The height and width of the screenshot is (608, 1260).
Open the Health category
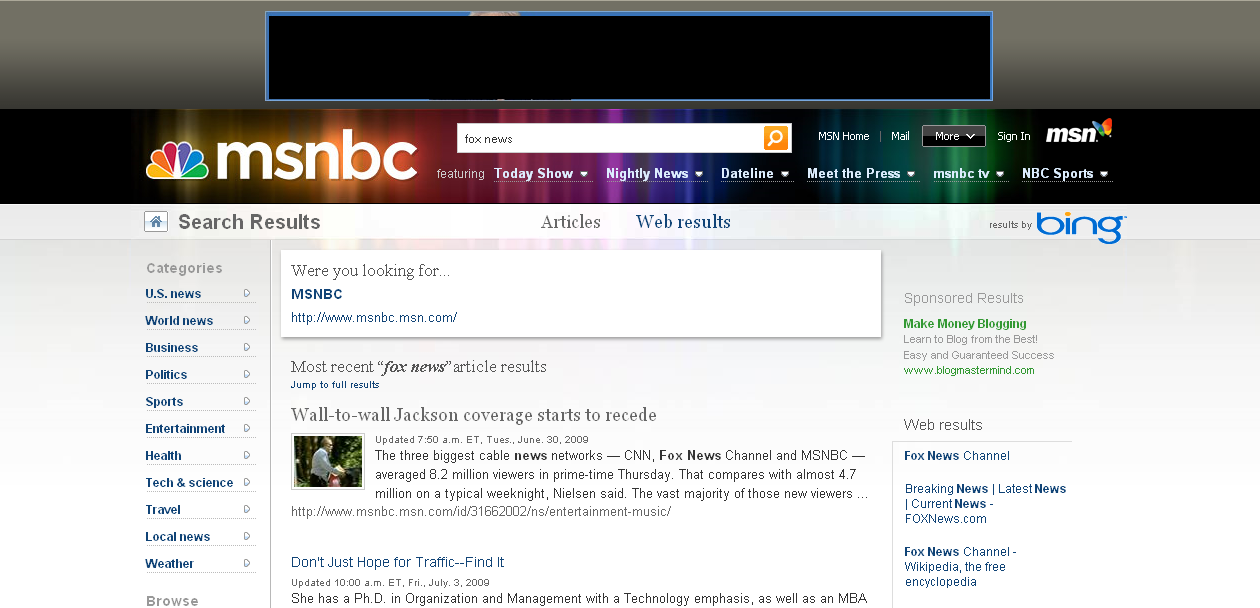[163, 455]
